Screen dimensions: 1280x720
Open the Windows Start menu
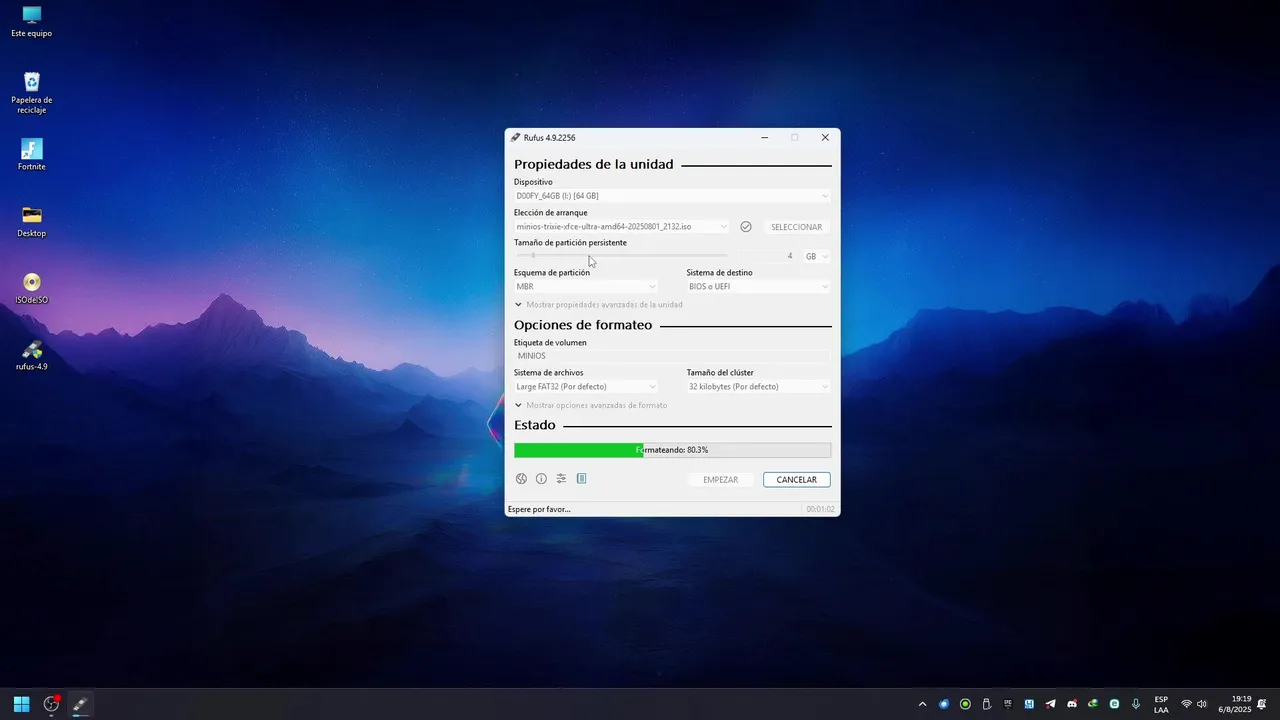[21, 704]
